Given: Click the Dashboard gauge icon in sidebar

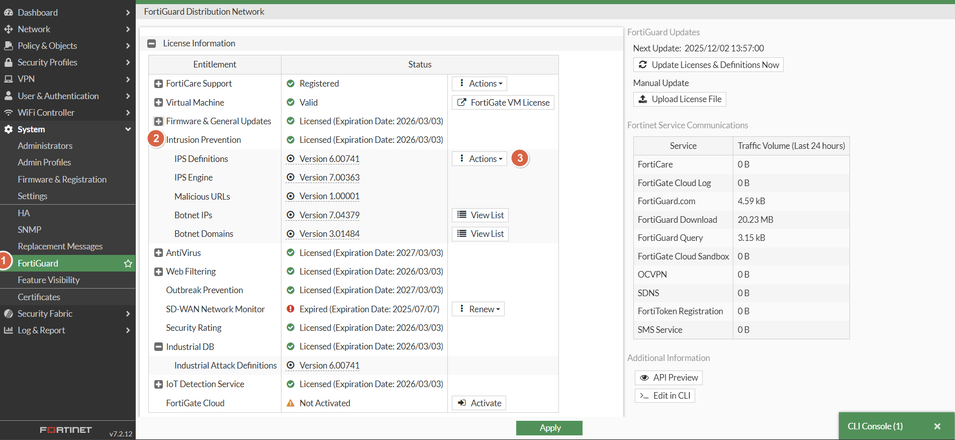Looking at the screenshot, I should (9, 13).
